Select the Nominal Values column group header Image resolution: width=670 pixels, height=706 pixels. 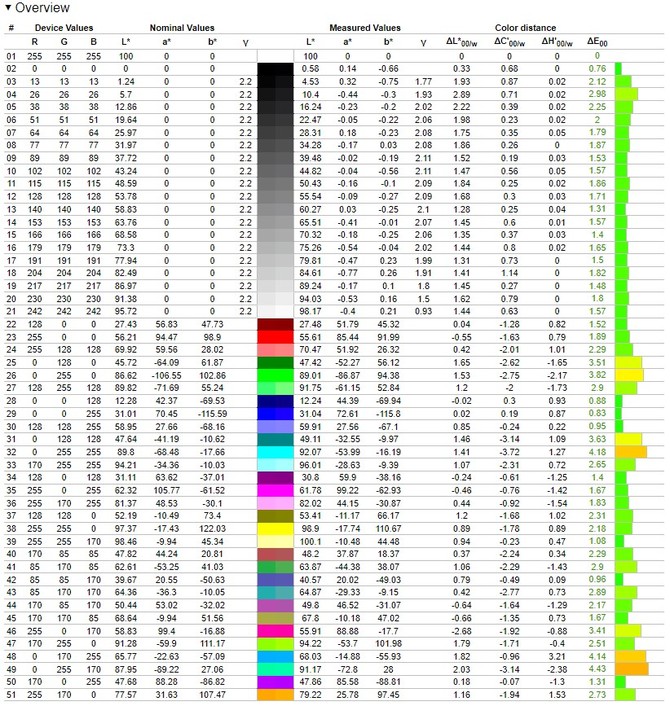pos(182,27)
